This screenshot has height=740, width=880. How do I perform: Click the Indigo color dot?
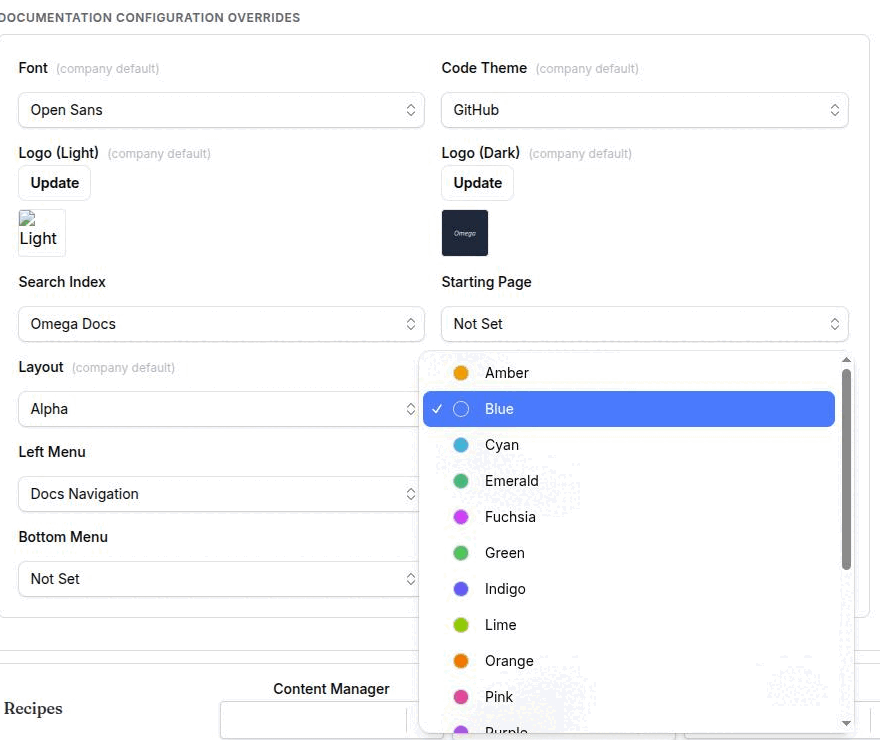461,589
